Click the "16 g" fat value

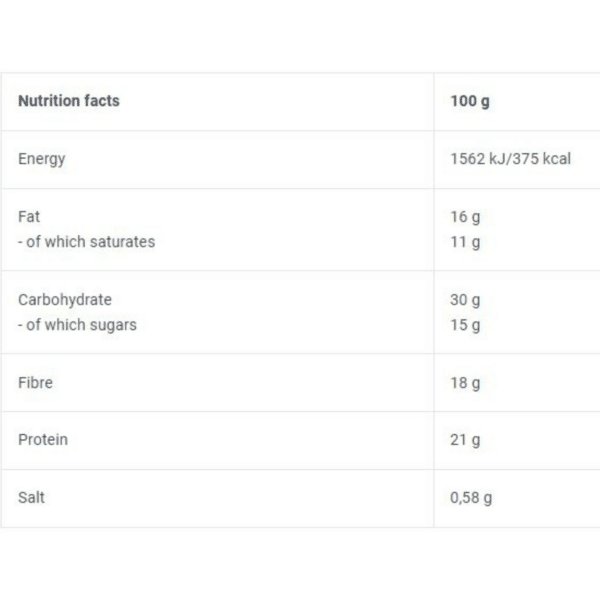pos(465,217)
